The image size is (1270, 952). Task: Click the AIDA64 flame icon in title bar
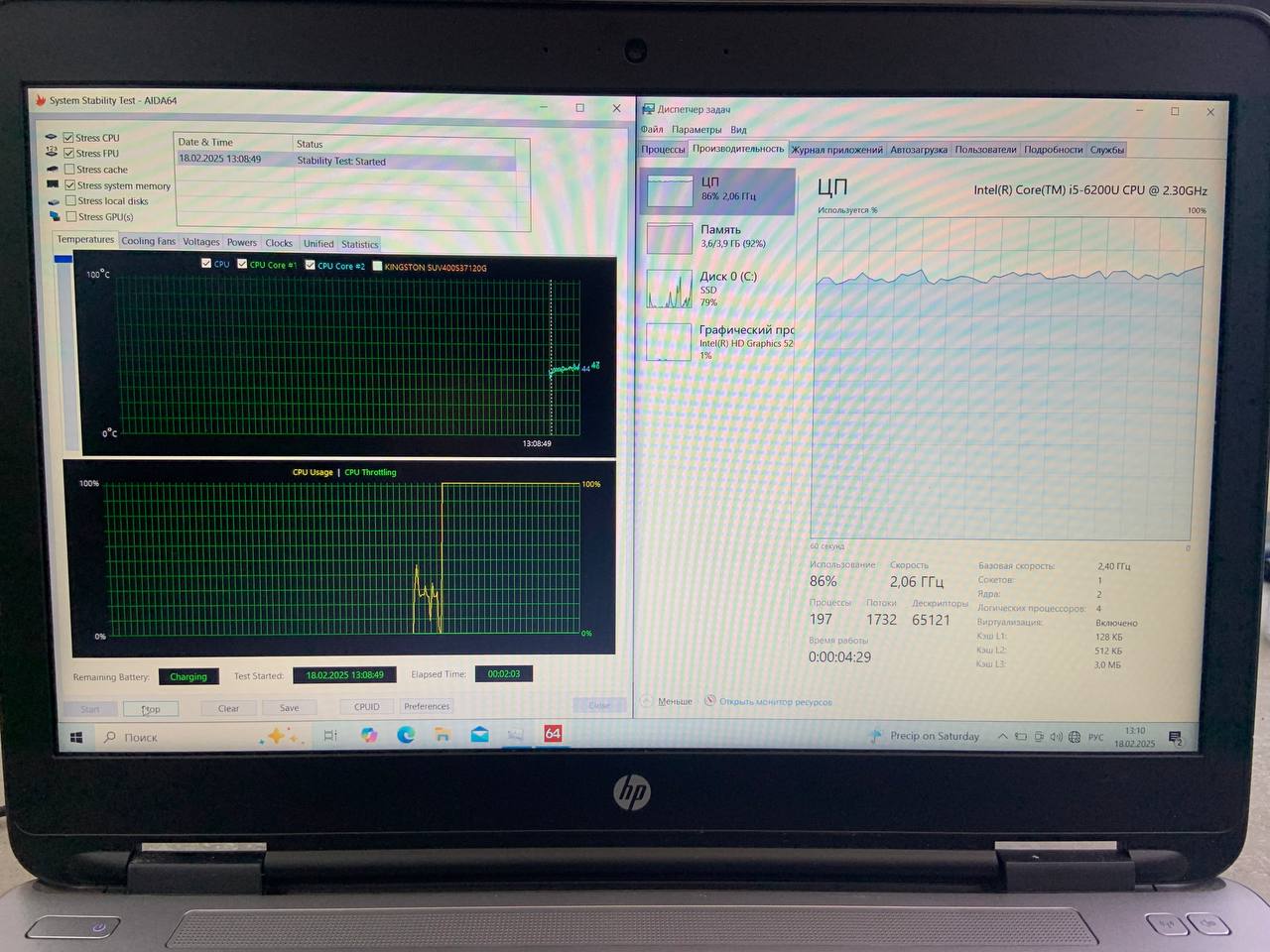41,100
